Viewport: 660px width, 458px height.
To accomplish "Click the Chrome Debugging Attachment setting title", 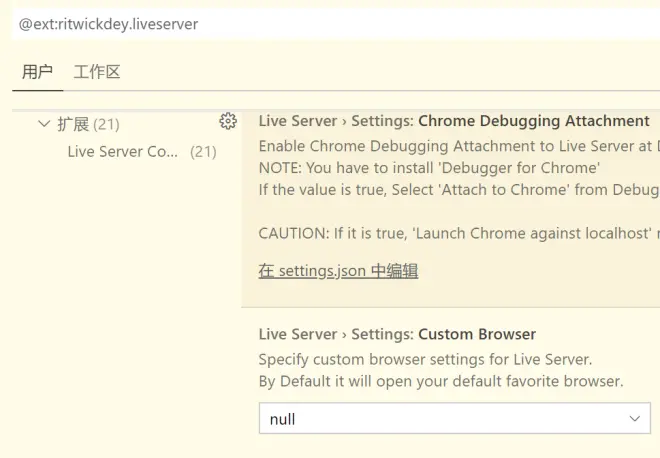I will [454, 121].
